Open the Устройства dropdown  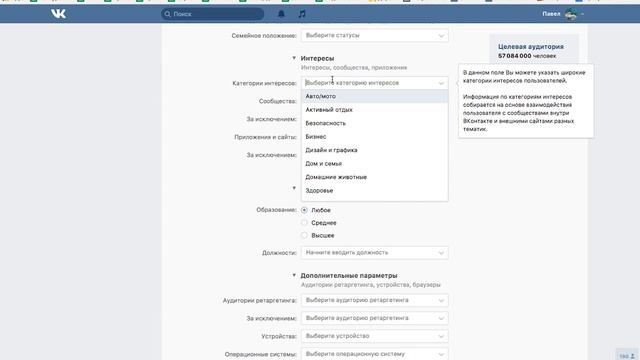[x=374, y=336]
